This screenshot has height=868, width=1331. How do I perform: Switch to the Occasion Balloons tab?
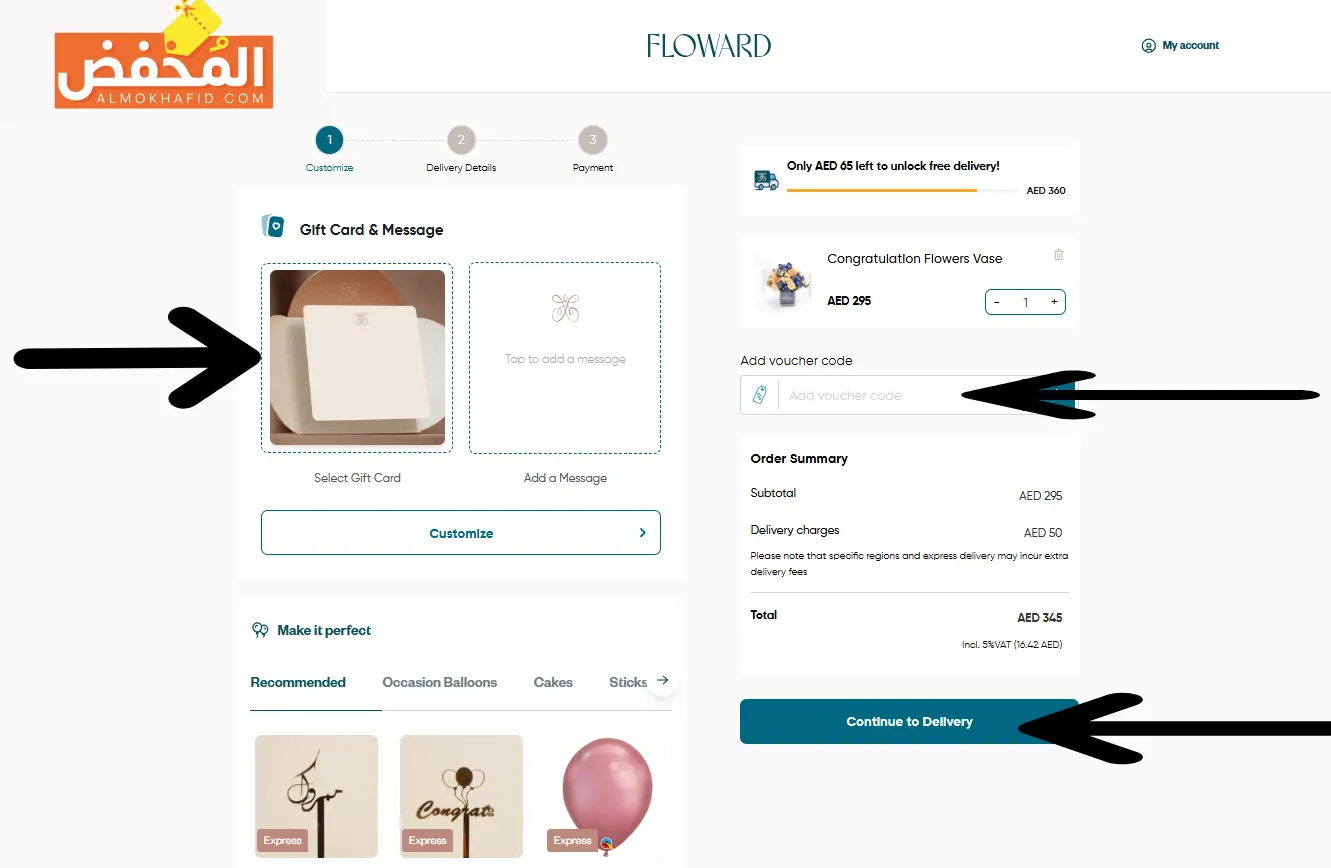(439, 682)
